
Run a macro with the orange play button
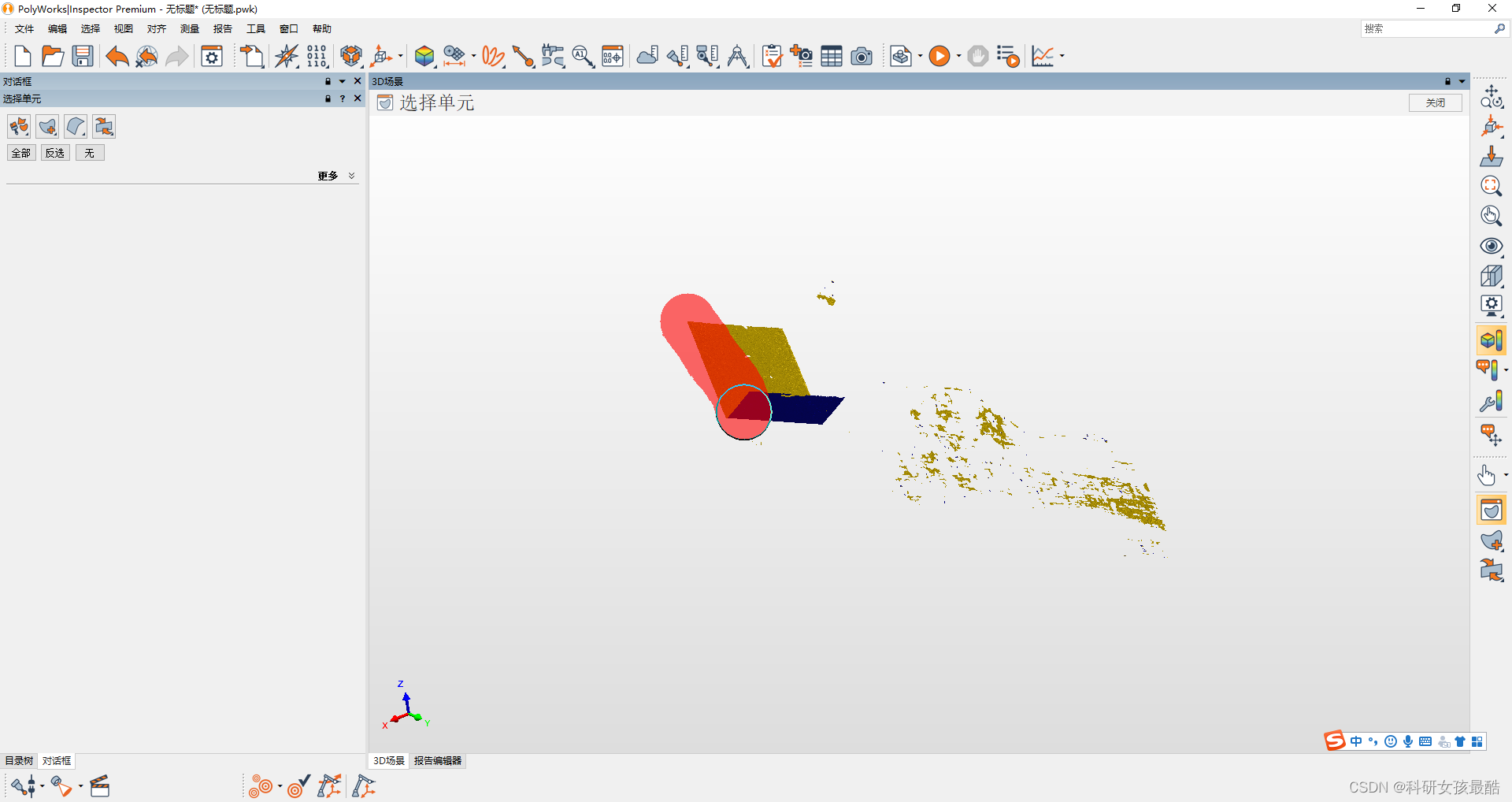939,56
